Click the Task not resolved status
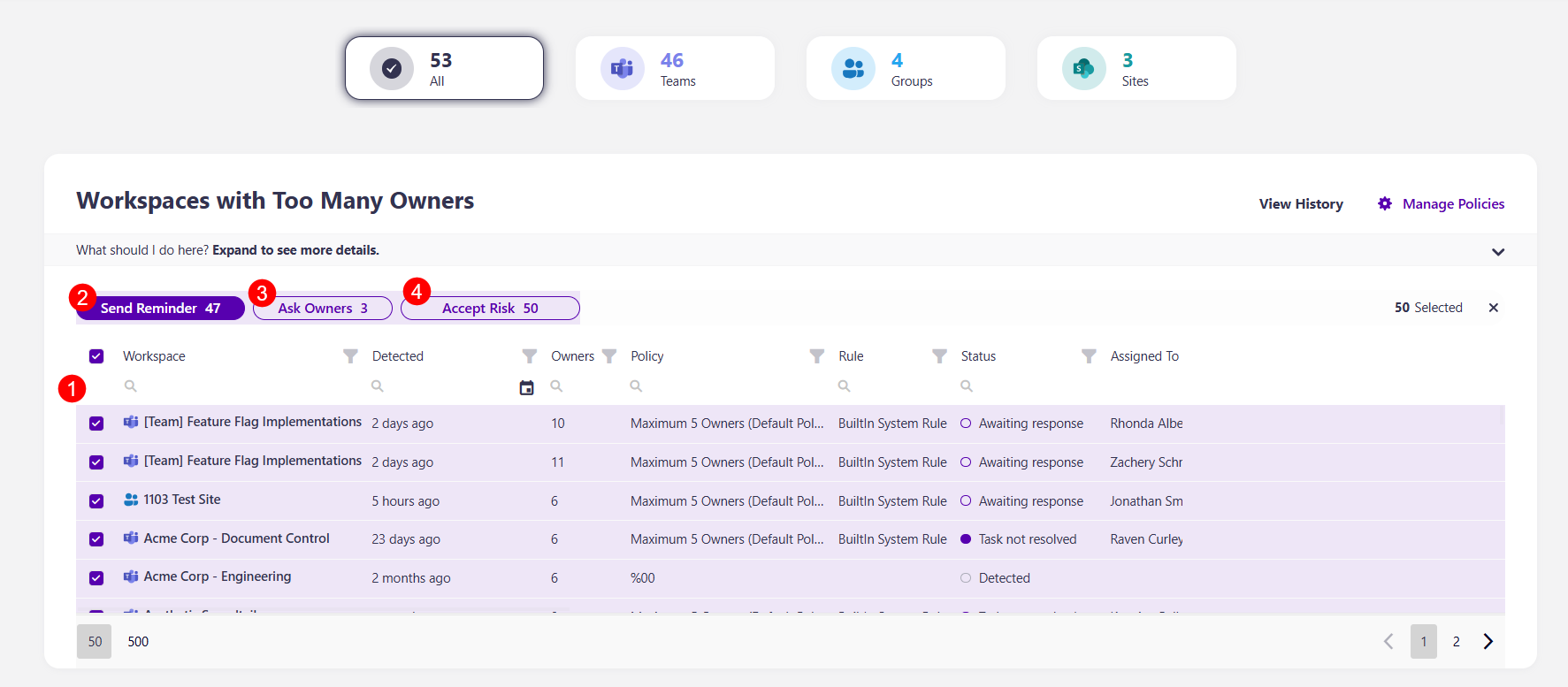 (1028, 539)
